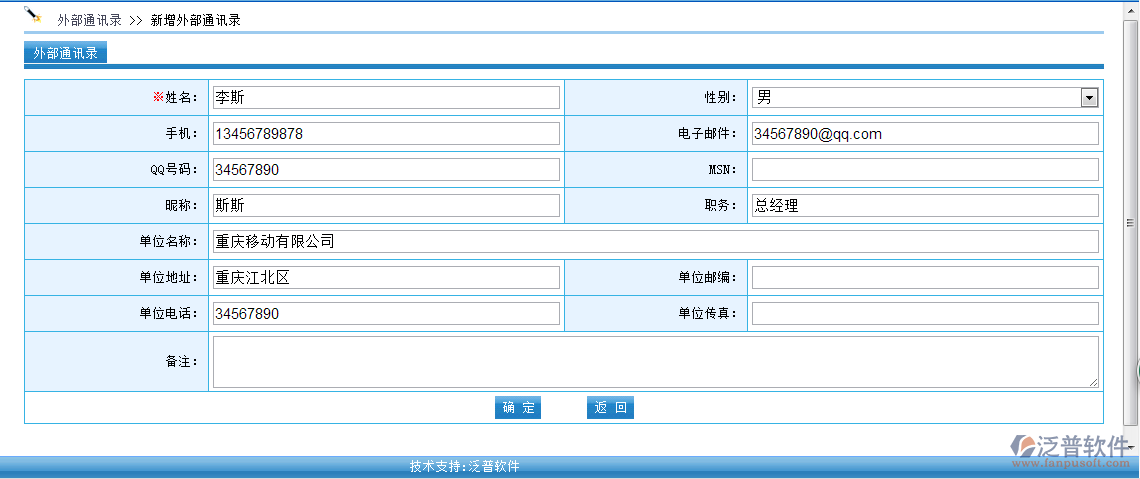Click the 确定 button
Viewport: 1140px width, 479px height.
[x=518, y=408]
